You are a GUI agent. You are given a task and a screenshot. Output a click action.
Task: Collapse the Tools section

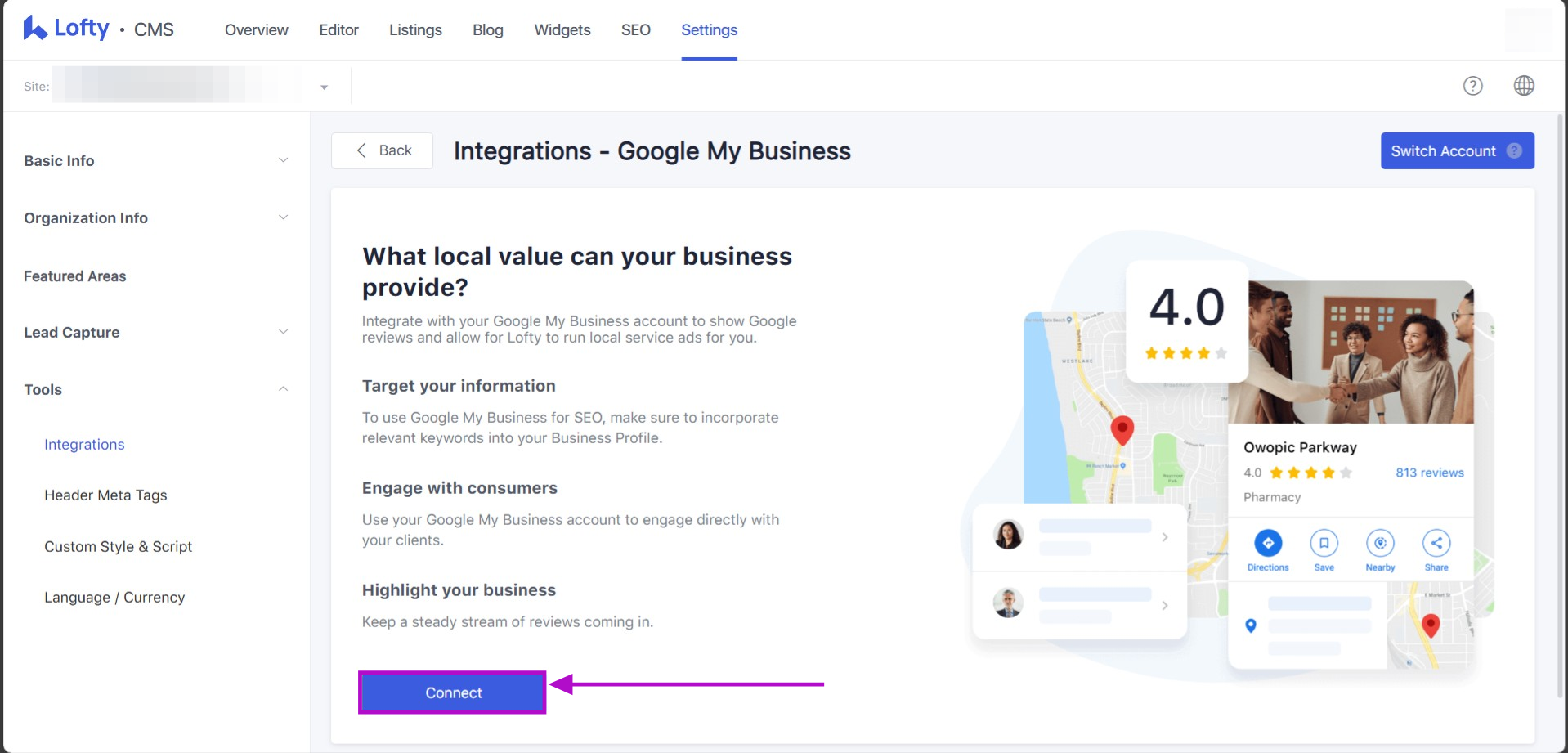pos(283,389)
